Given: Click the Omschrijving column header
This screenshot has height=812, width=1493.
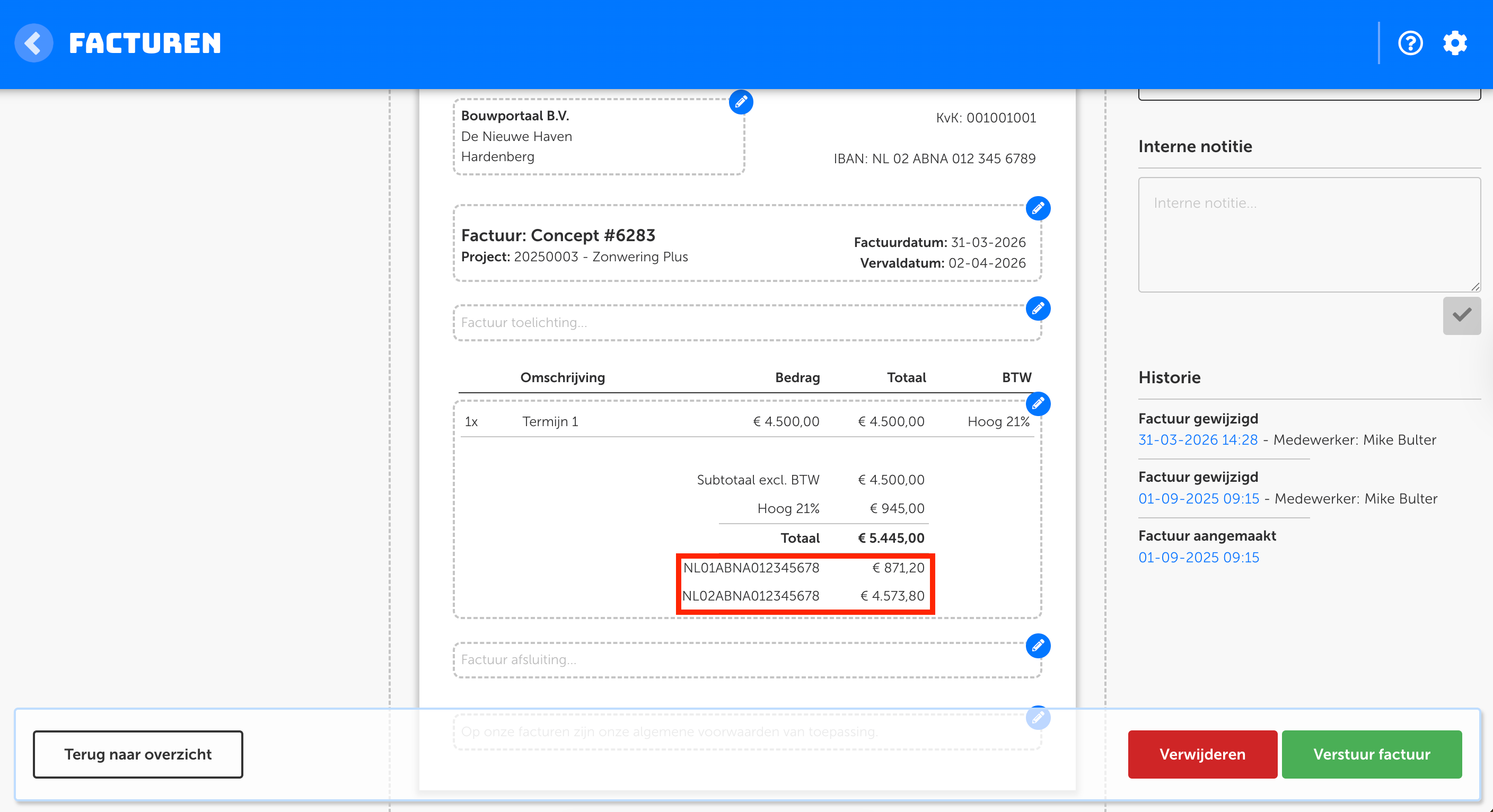Looking at the screenshot, I should [x=562, y=378].
